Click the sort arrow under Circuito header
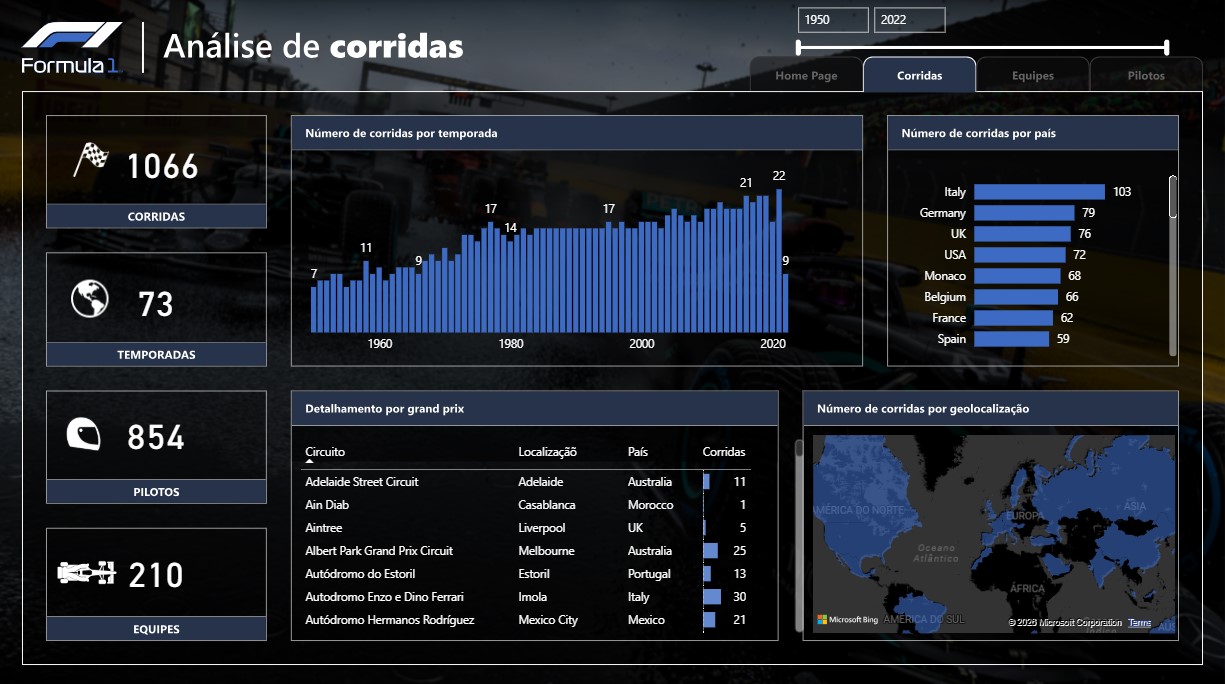This screenshot has height=684, width=1225. click(310, 463)
